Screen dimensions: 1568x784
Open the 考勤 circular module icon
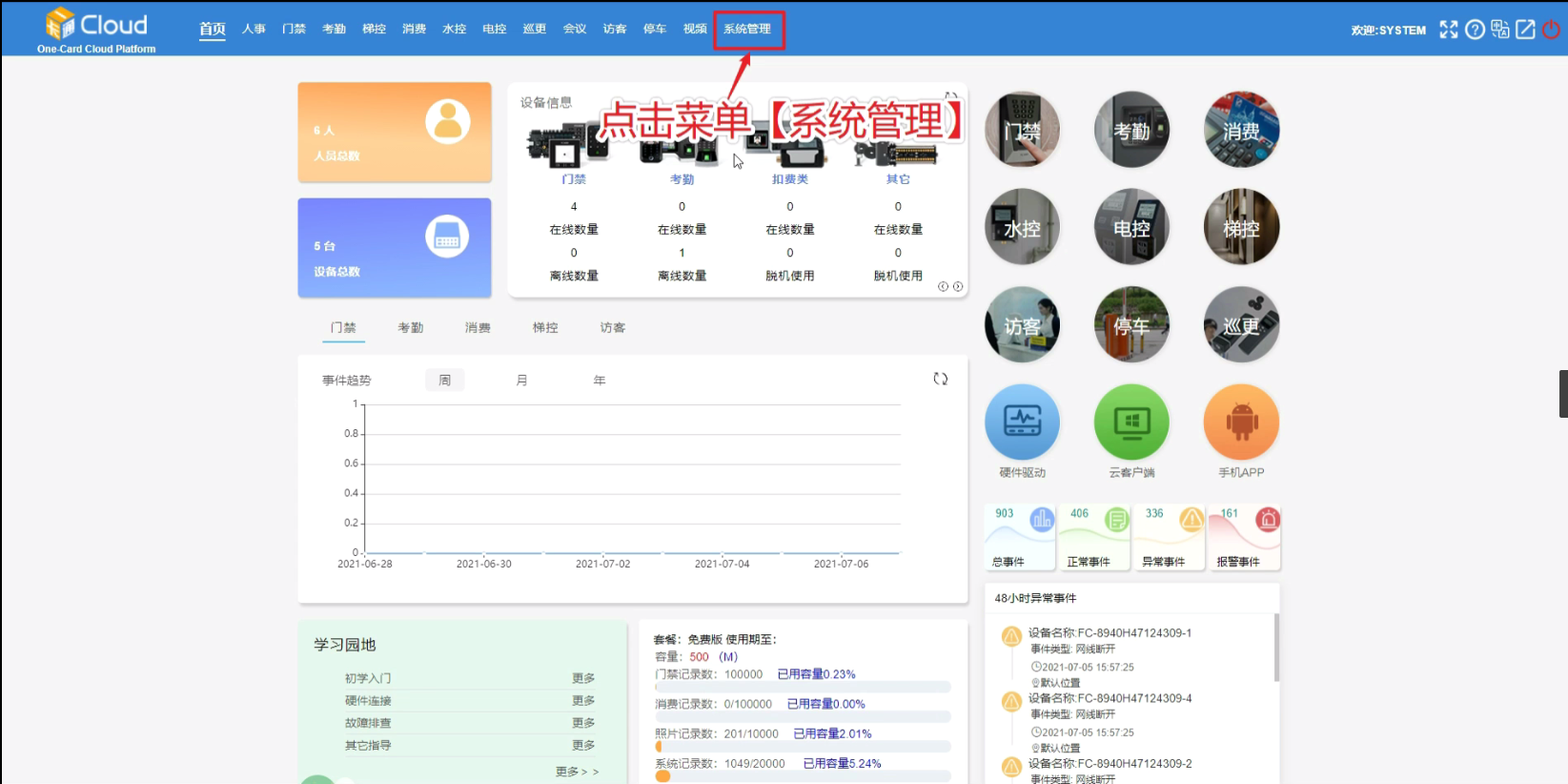tap(1131, 130)
